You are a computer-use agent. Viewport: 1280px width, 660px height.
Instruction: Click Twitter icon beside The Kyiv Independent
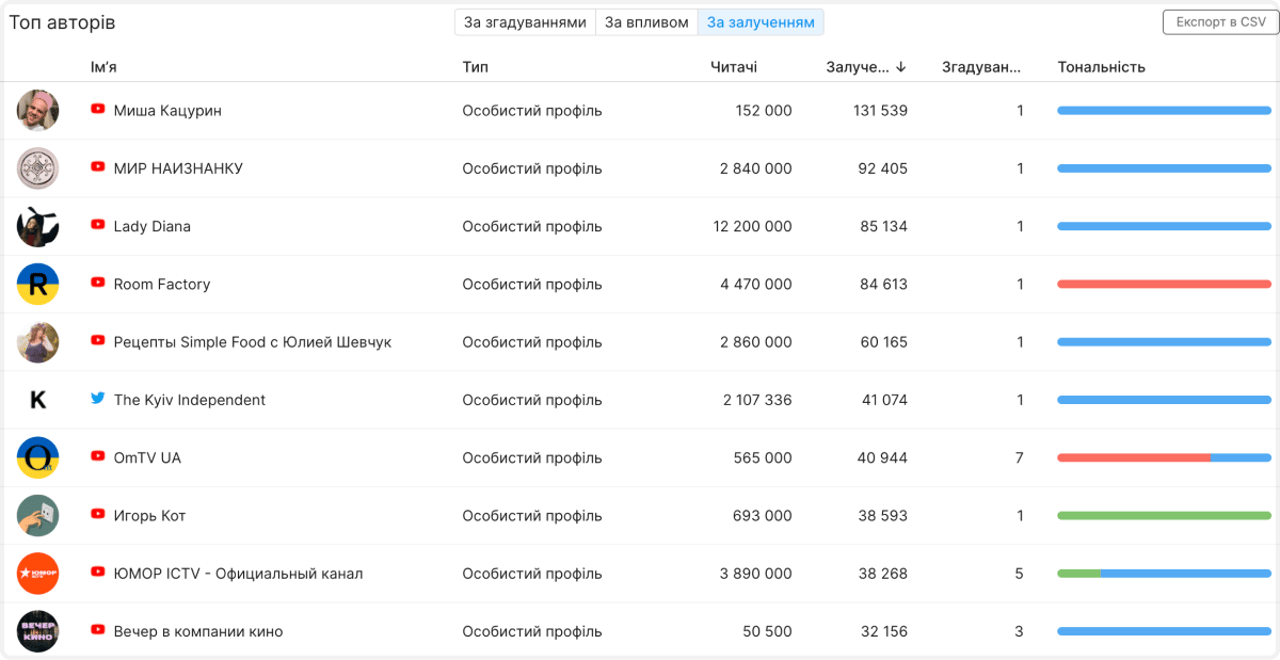point(98,398)
